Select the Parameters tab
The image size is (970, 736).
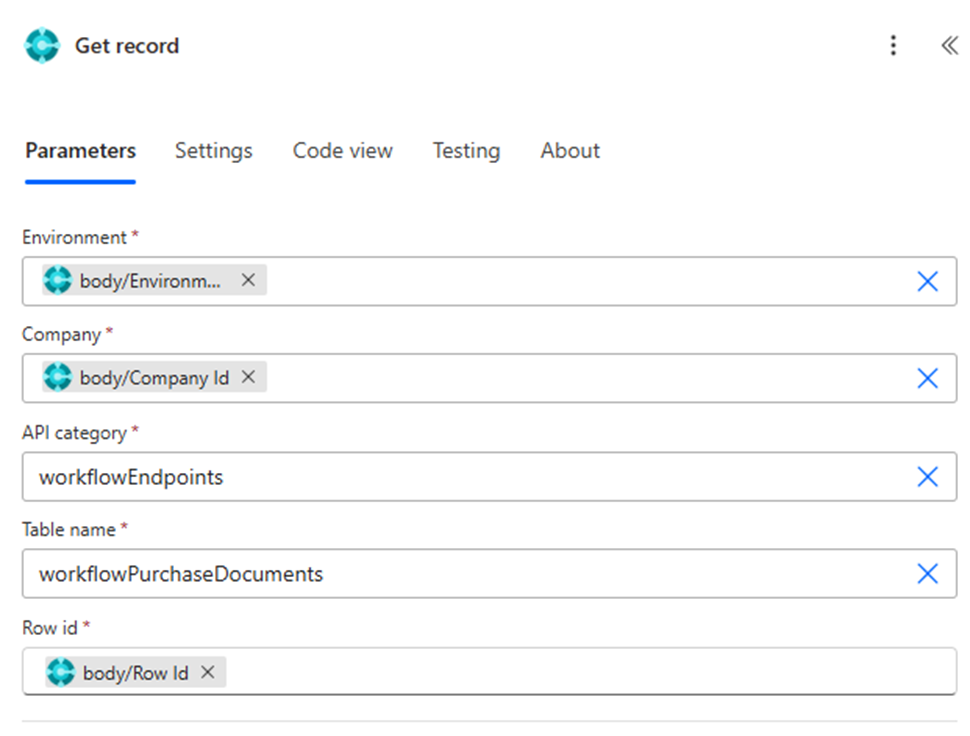(80, 151)
